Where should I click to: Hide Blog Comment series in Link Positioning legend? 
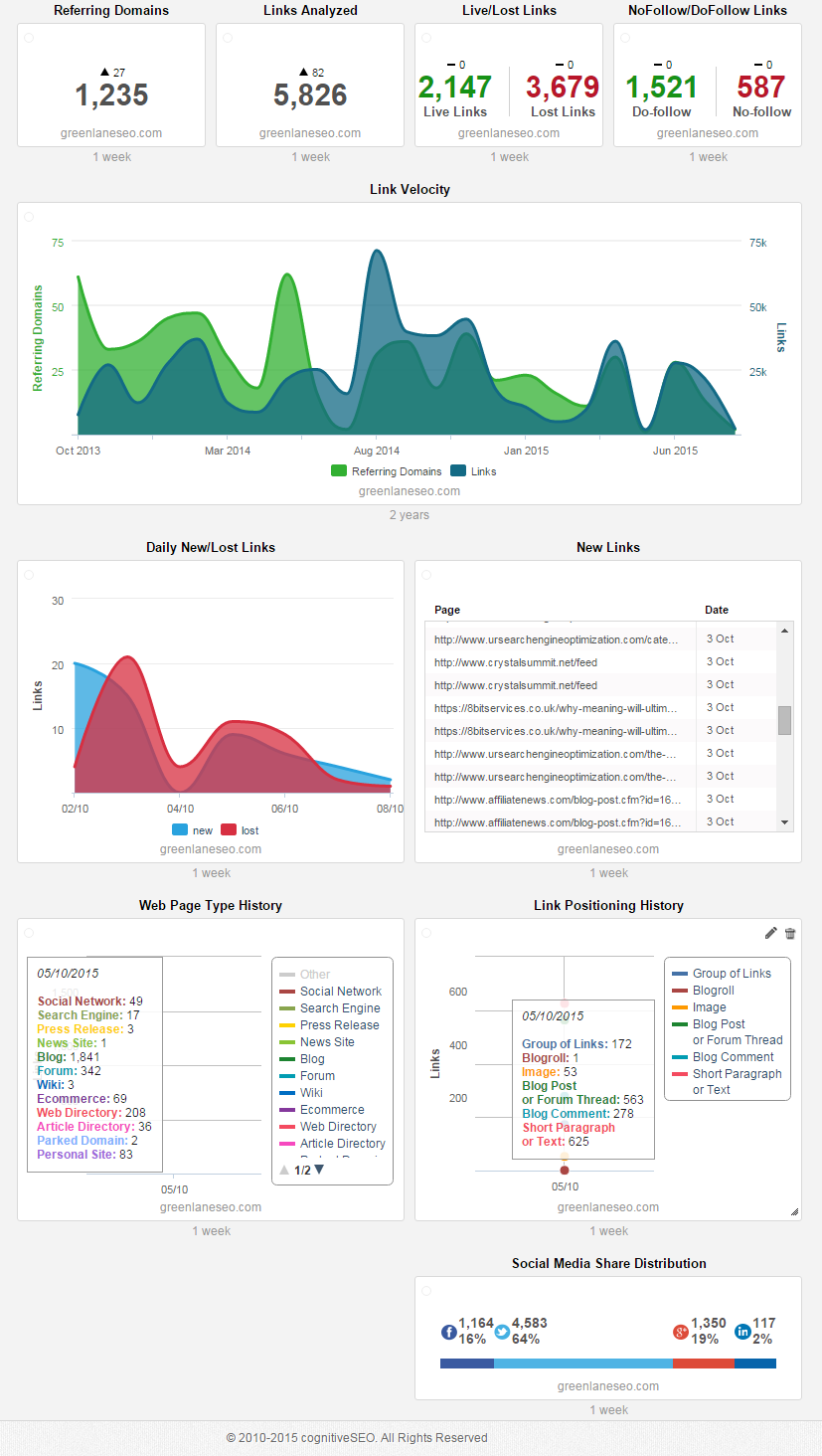tap(733, 1057)
